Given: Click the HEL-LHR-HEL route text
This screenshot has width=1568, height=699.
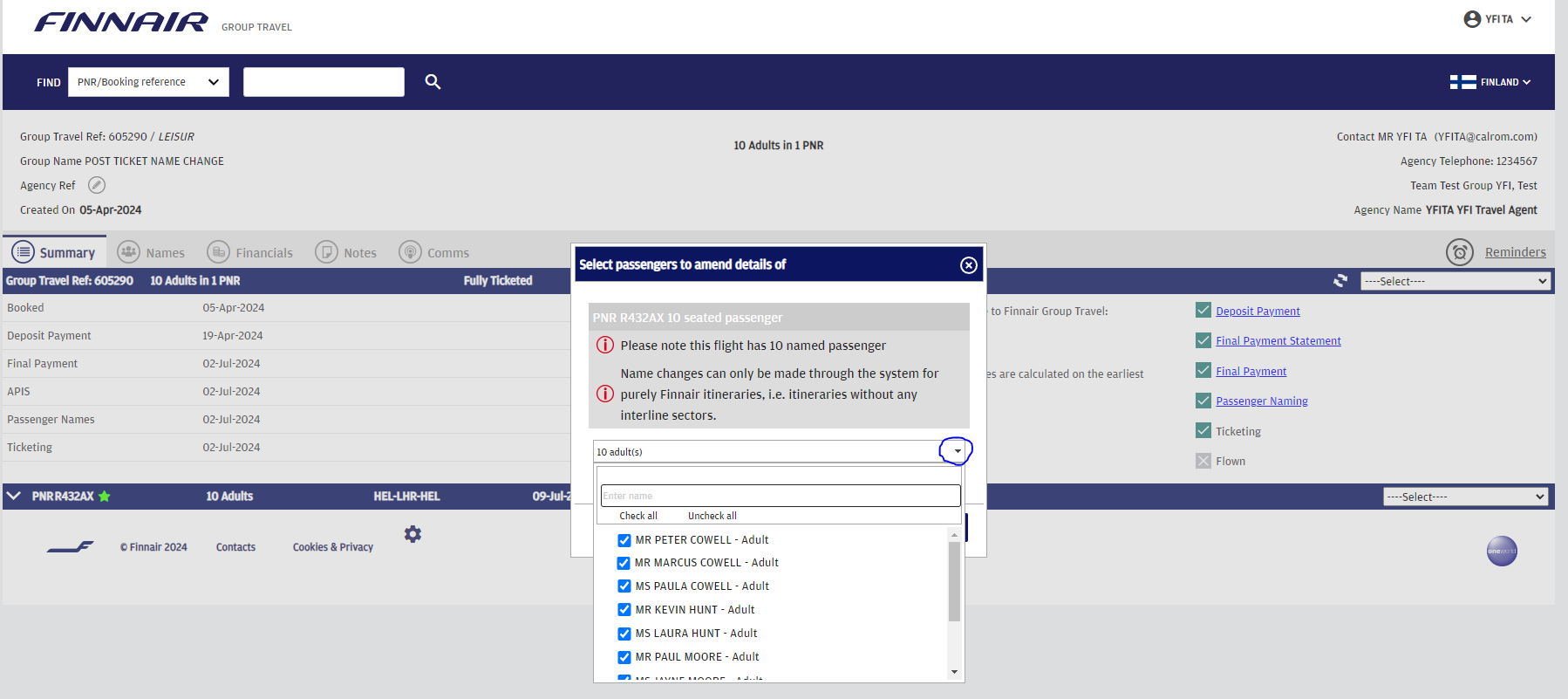Looking at the screenshot, I should pos(406,496).
